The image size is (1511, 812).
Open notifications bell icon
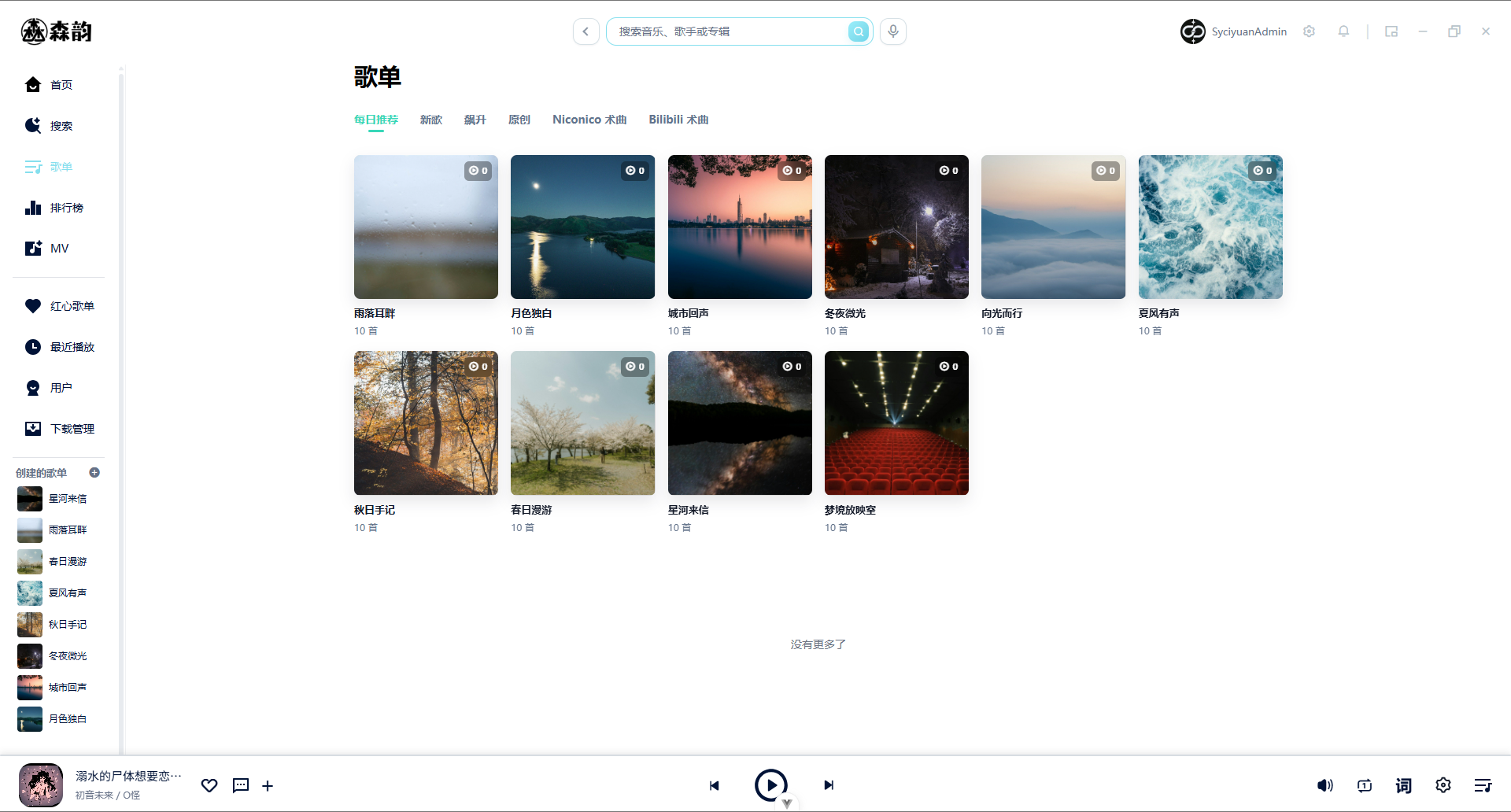(x=1343, y=31)
